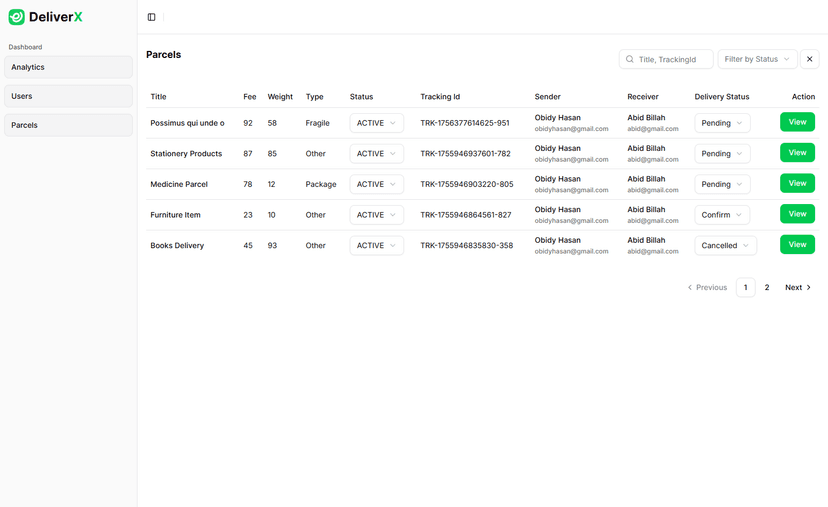This screenshot has width=828, height=507.
Task: Toggle the sidebar collapse icon
Action: click(x=151, y=17)
